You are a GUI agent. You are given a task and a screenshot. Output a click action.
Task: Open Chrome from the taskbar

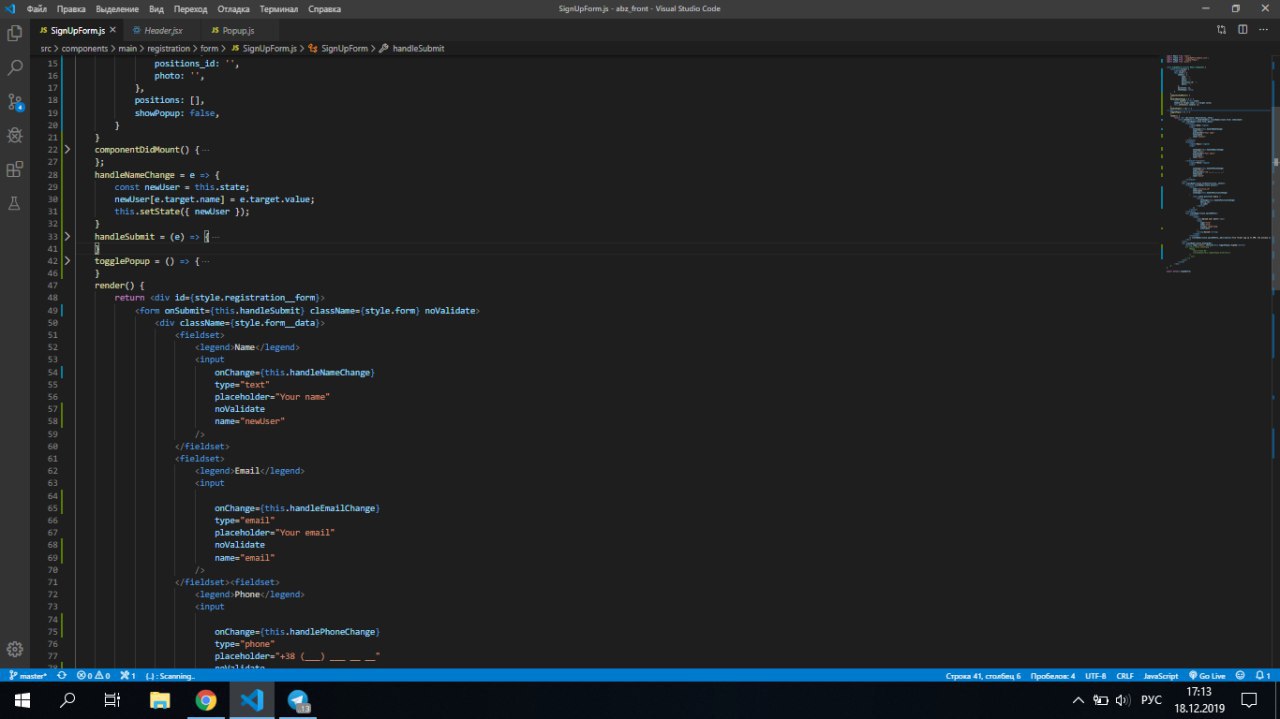[206, 700]
